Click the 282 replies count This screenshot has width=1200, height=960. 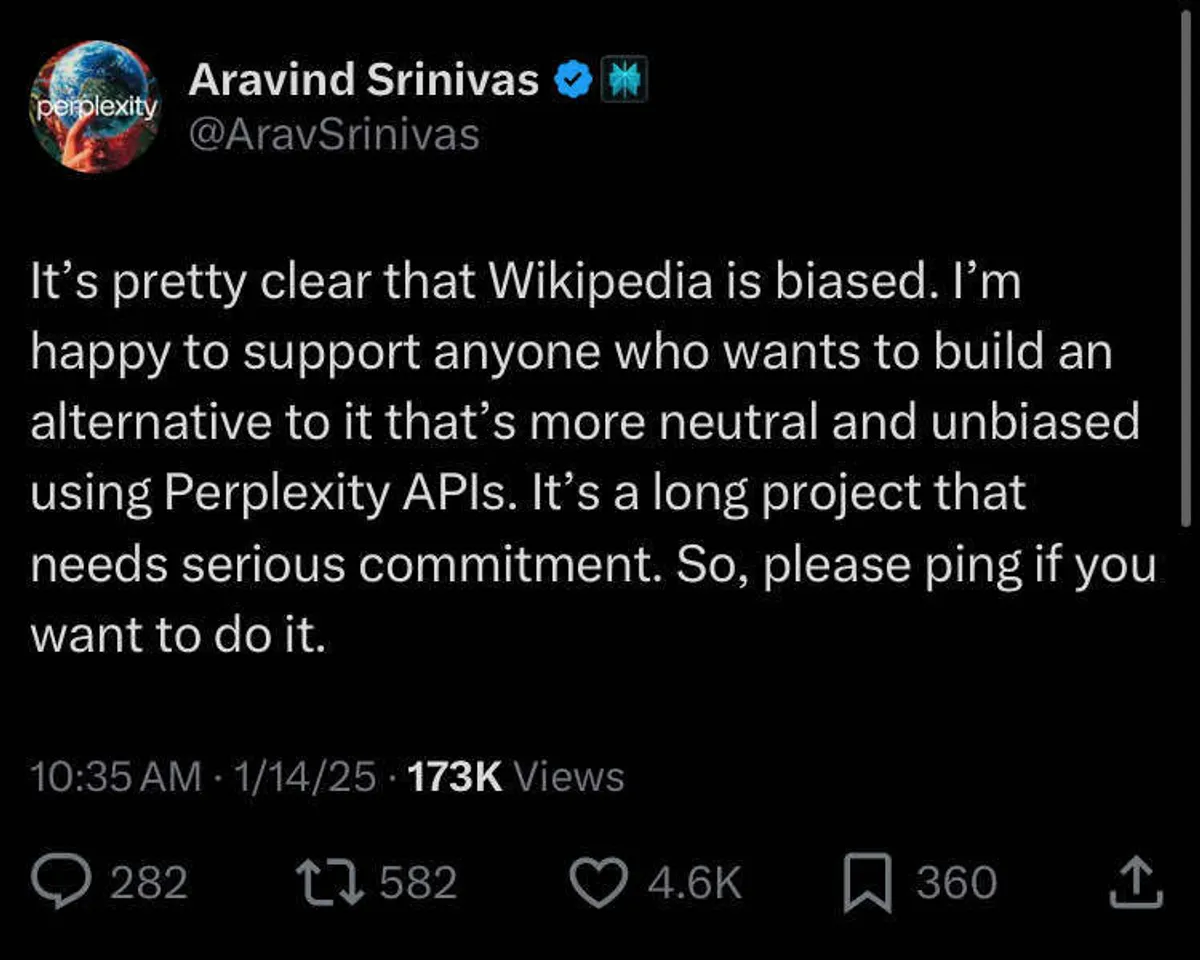(x=148, y=884)
